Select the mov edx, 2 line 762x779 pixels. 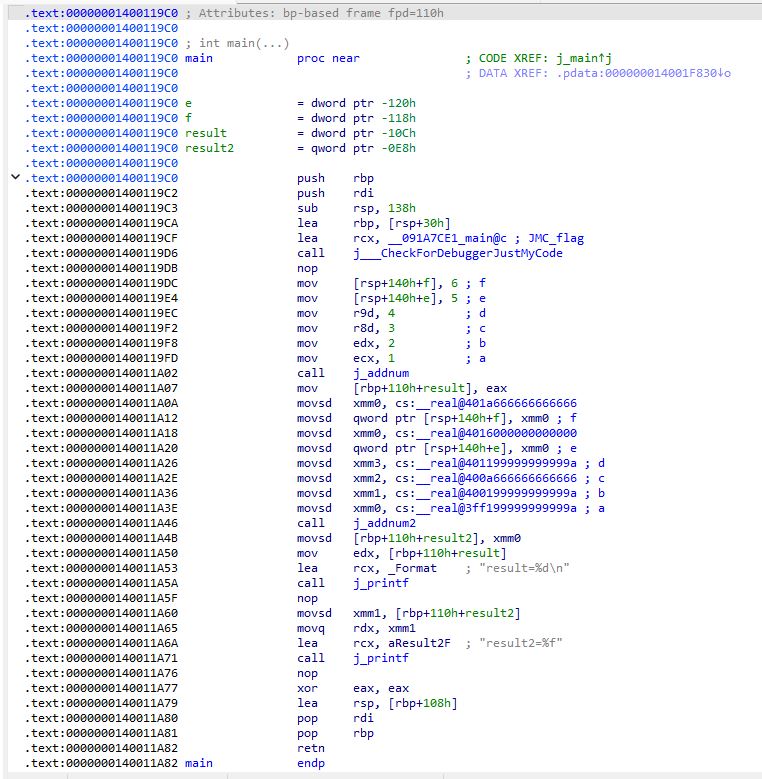click(x=346, y=343)
